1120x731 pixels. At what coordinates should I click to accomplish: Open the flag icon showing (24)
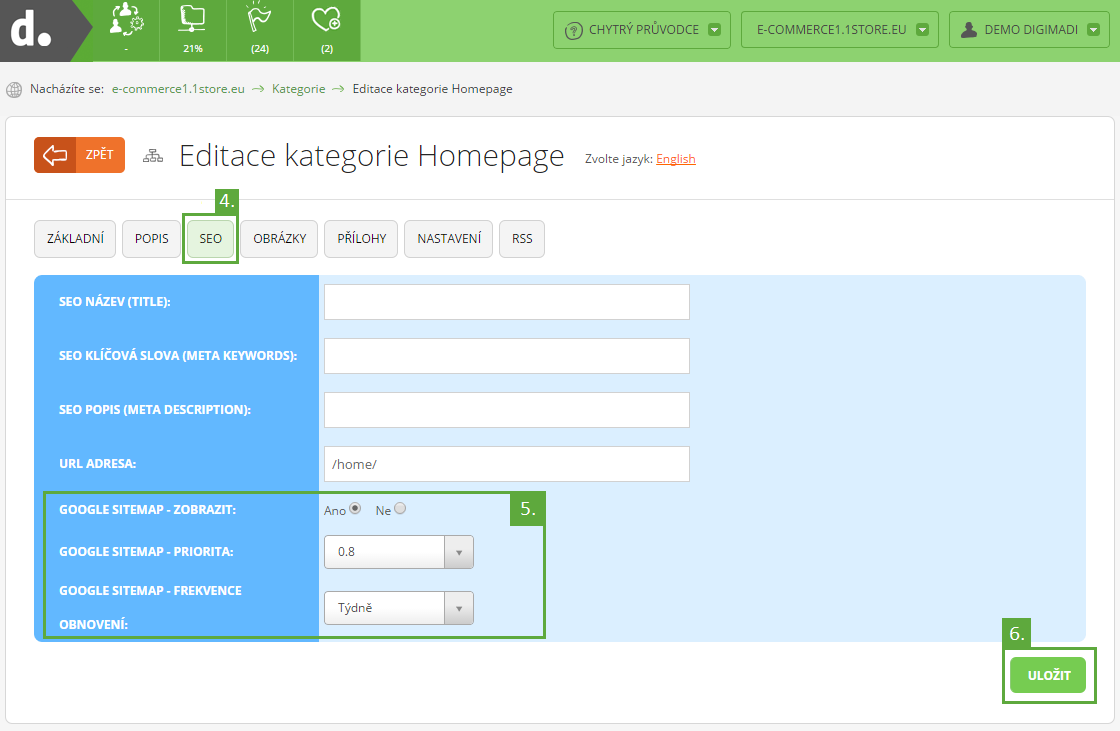259,19
